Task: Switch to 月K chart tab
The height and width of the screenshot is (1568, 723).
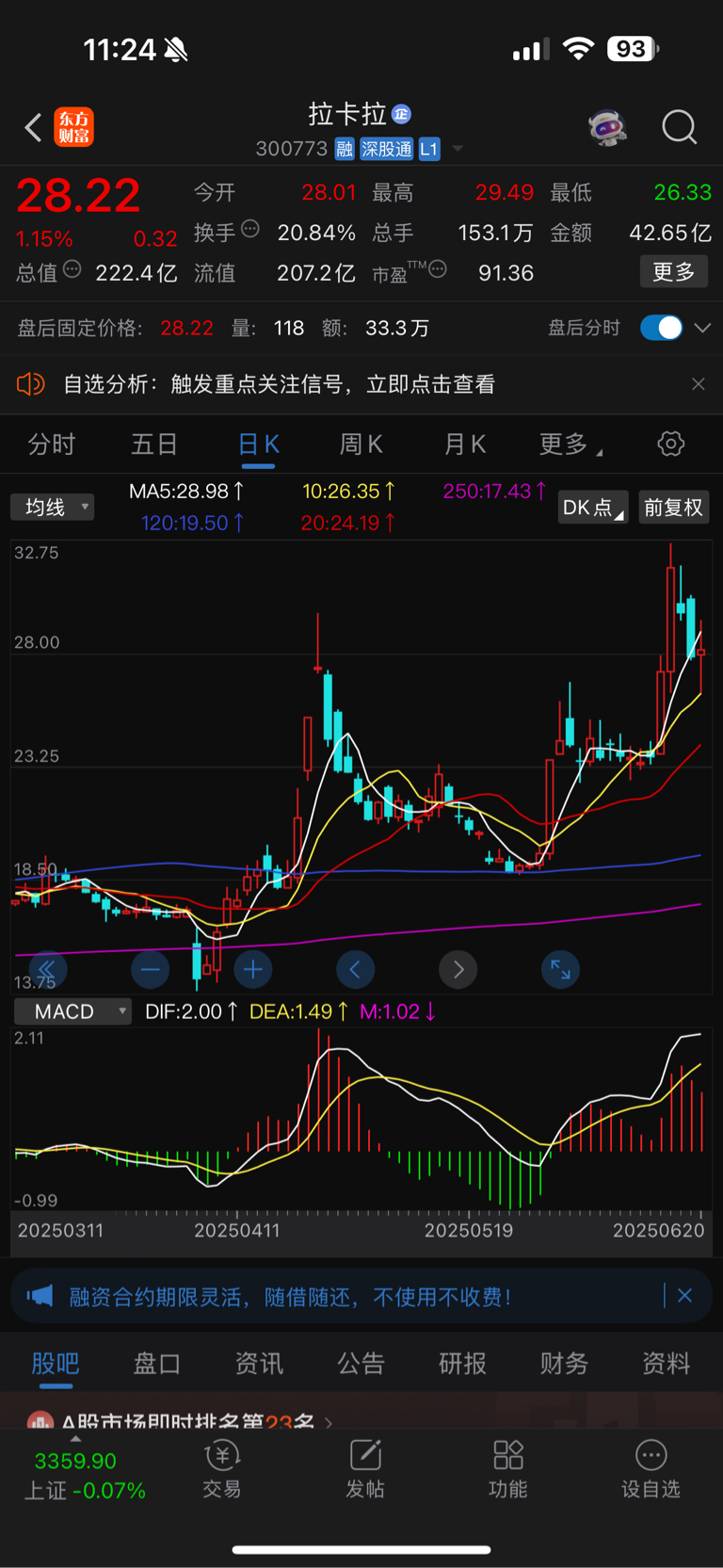Action: pos(465,445)
